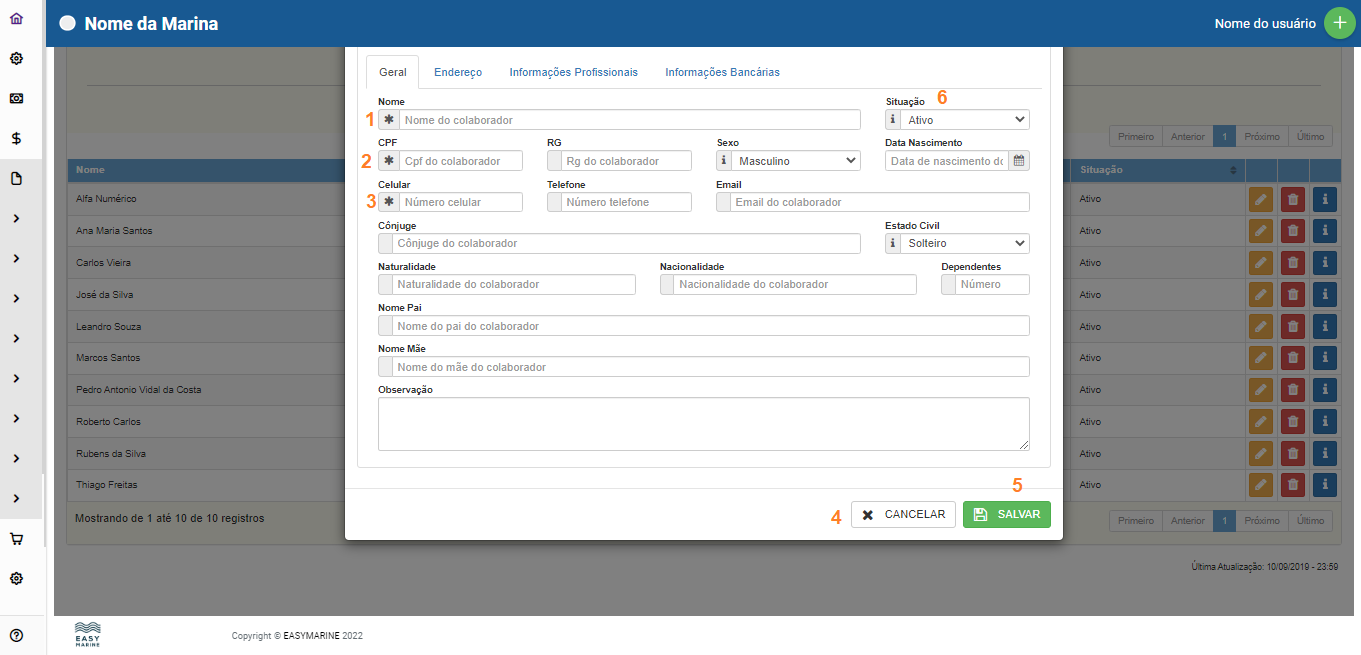The width and height of the screenshot is (1361, 655).
Task: Click the Nome do colaborador input field
Action: coord(630,120)
